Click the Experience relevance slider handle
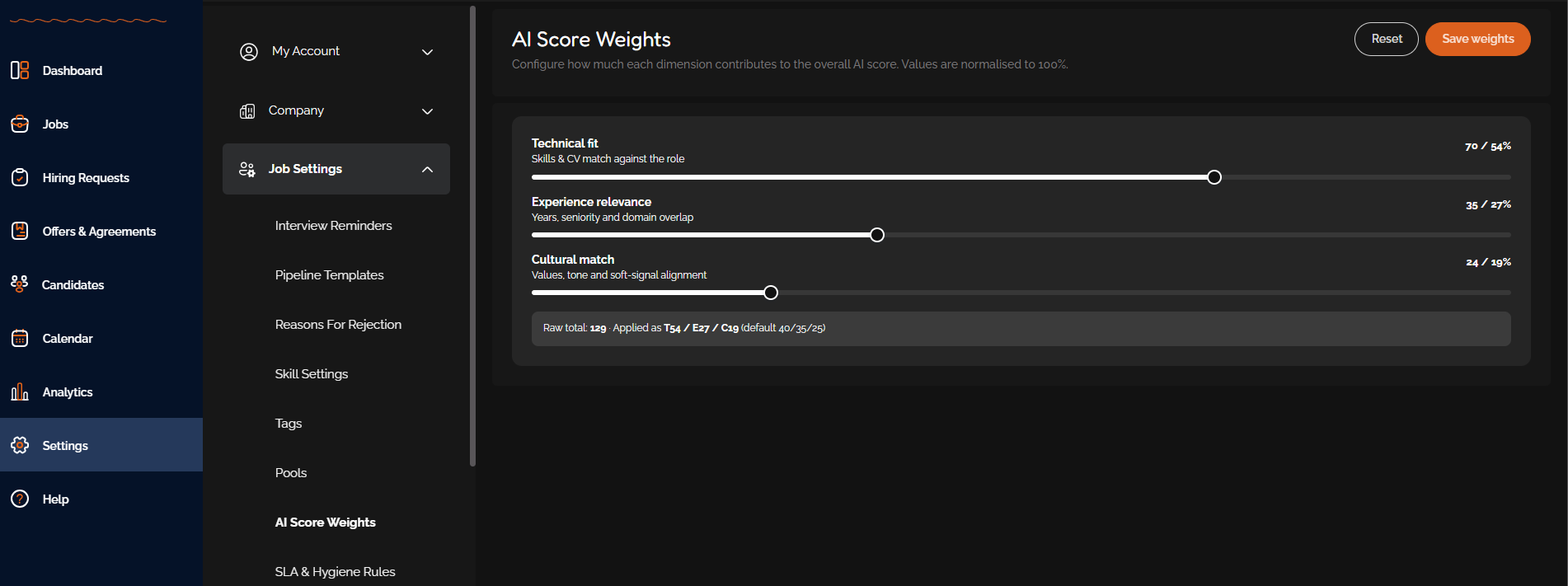1568x586 pixels. pos(877,235)
